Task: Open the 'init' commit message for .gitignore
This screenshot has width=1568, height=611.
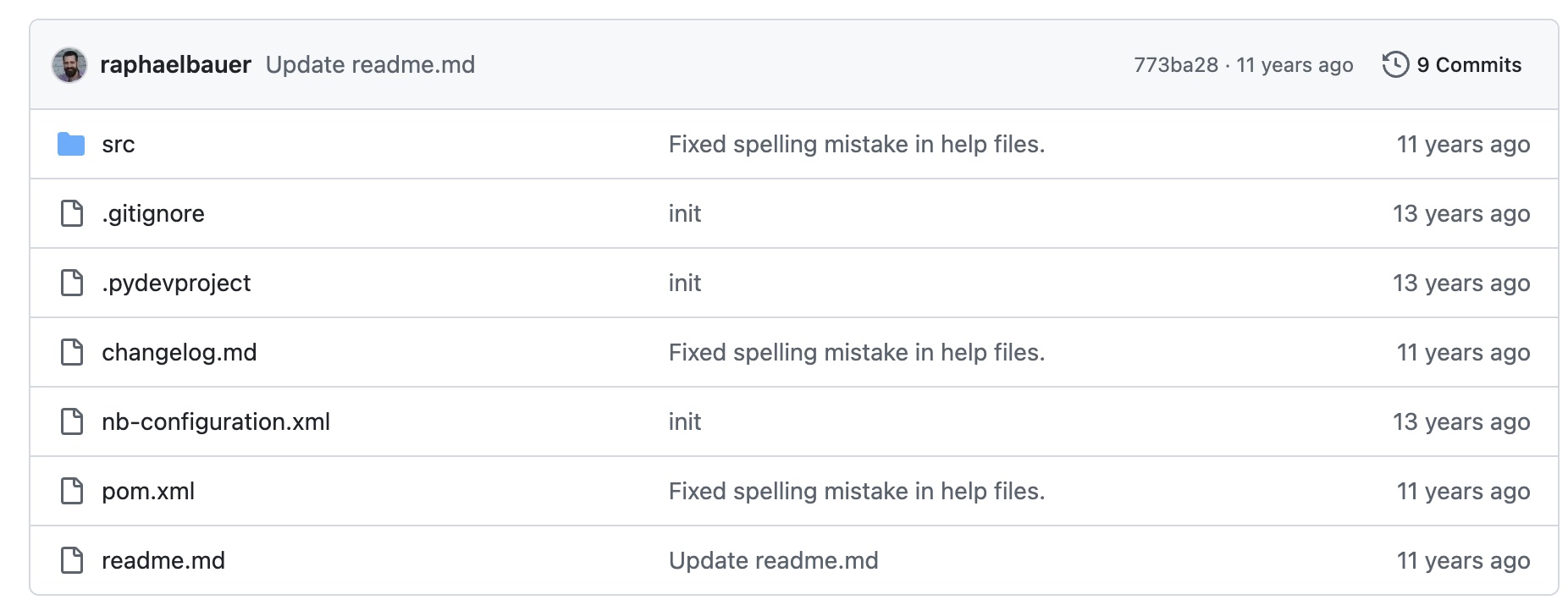Action: (685, 214)
